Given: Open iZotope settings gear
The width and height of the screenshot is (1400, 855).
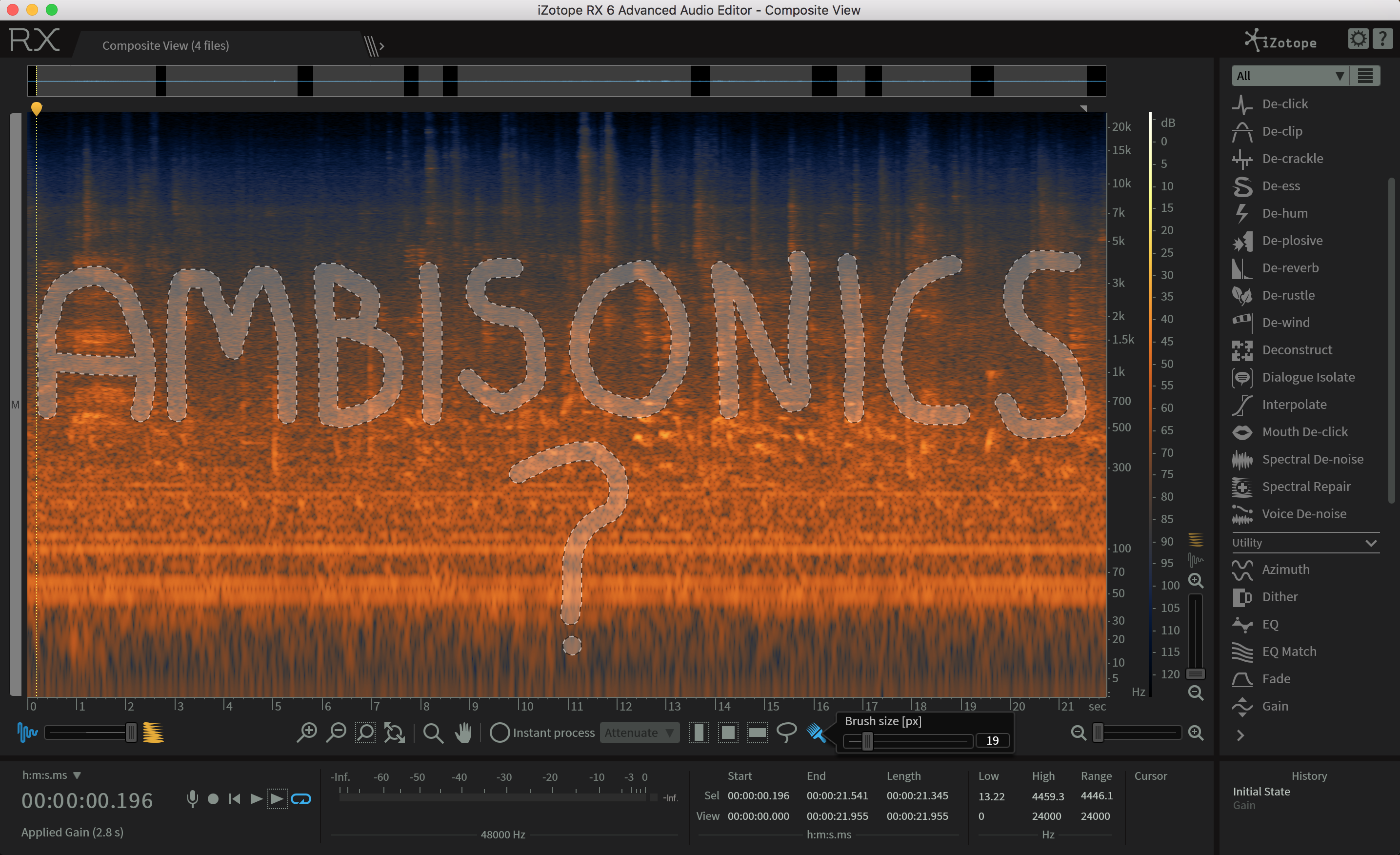Looking at the screenshot, I should 1358,39.
